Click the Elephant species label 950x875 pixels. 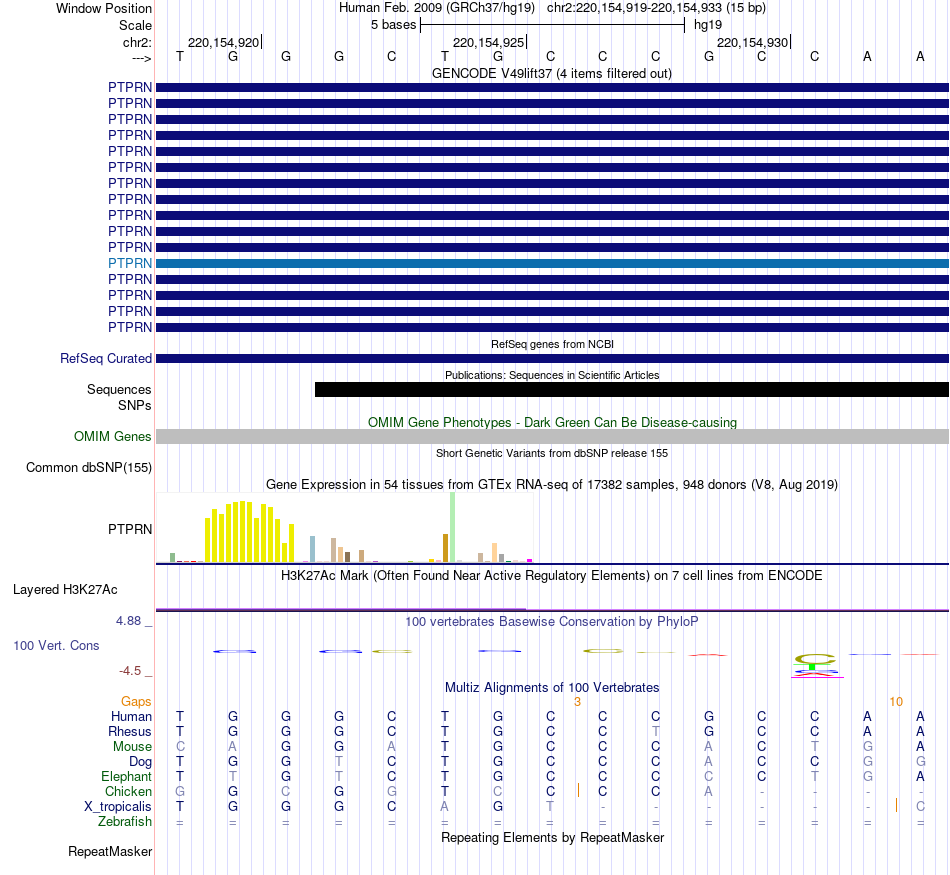[x=126, y=777]
